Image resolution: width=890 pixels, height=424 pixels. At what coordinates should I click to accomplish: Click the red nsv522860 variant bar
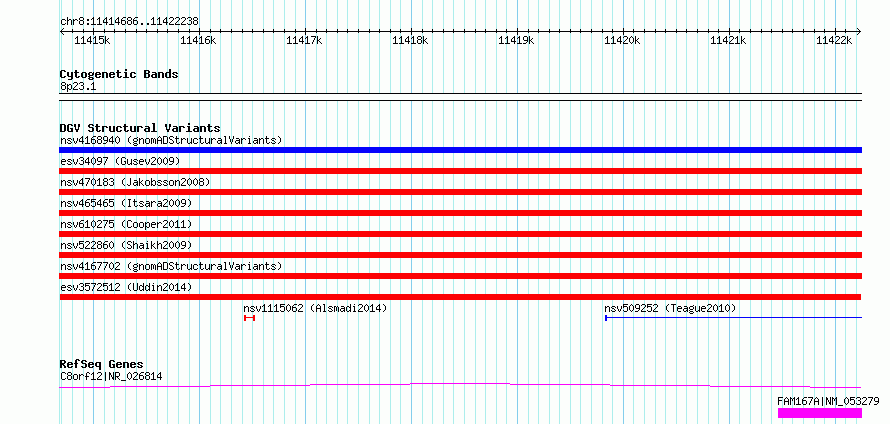pos(460,255)
